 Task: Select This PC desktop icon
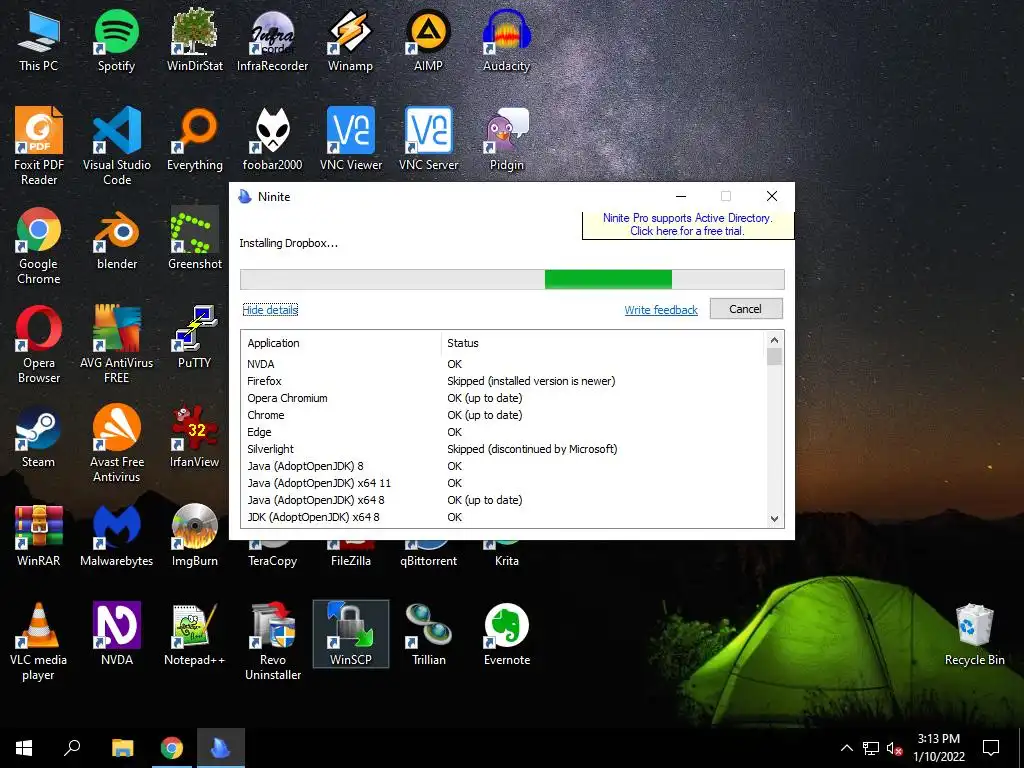tap(39, 40)
